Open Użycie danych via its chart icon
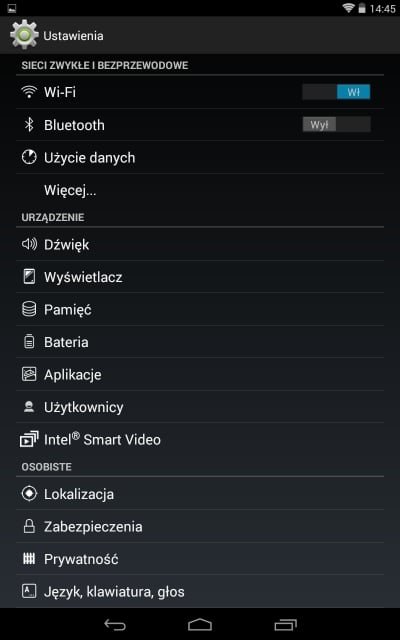Viewport: 400px width, 640px height. pyautogui.click(x=29, y=158)
